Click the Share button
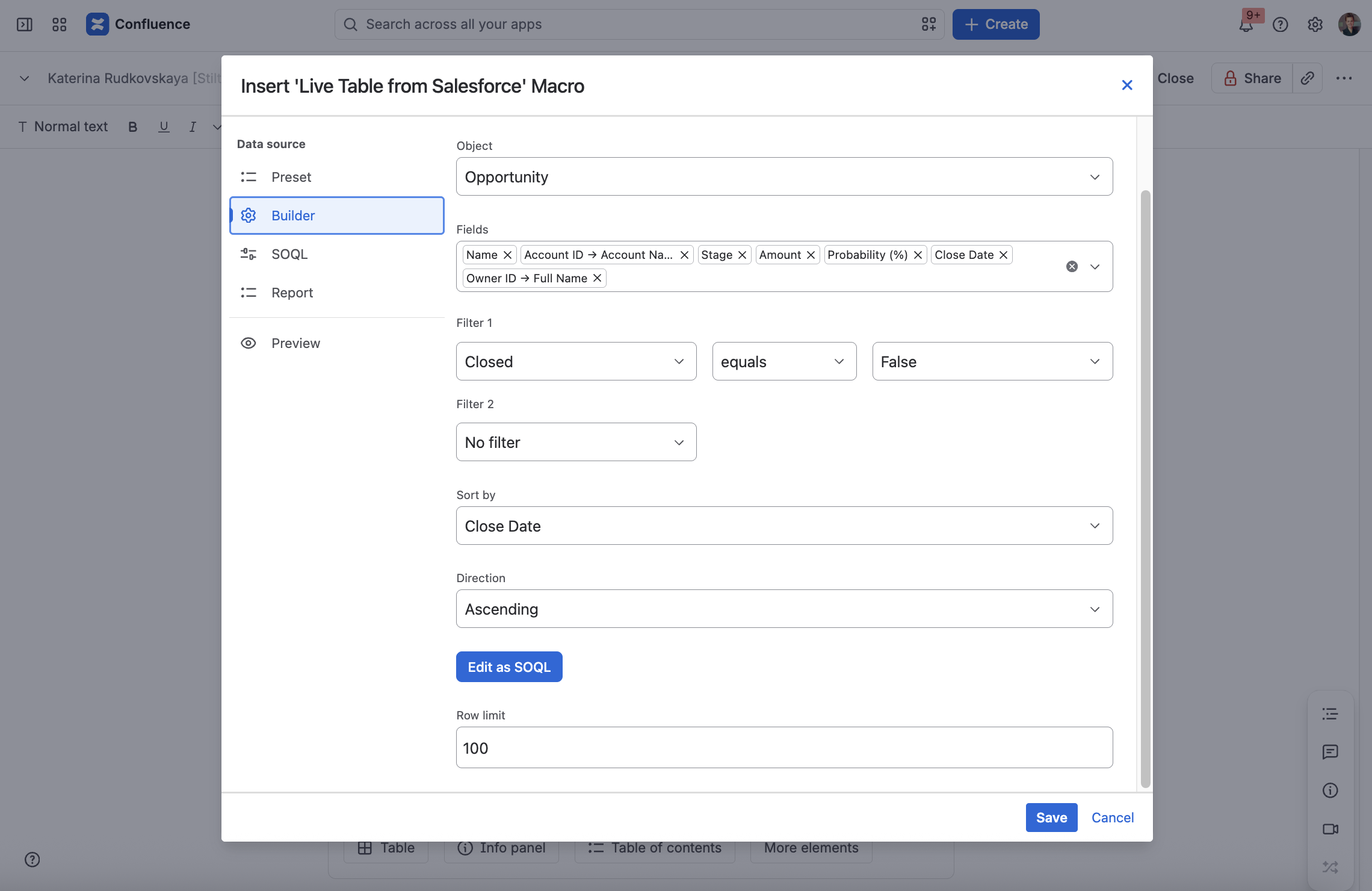1372x891 pixels. [1252, 78]
